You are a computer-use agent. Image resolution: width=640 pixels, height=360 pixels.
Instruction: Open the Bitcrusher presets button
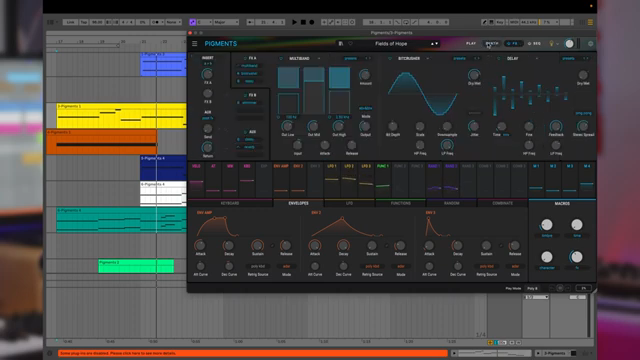pos(460,58)
